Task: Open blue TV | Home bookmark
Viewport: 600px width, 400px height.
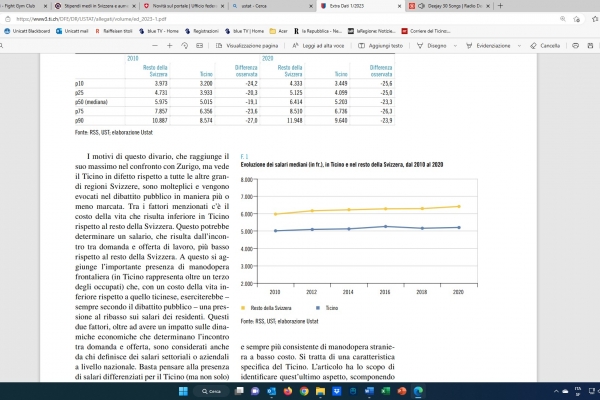Action: 244,31
